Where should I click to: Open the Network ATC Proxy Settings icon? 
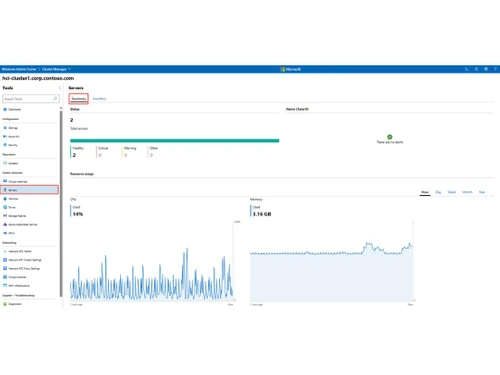(x=5, y=268)
